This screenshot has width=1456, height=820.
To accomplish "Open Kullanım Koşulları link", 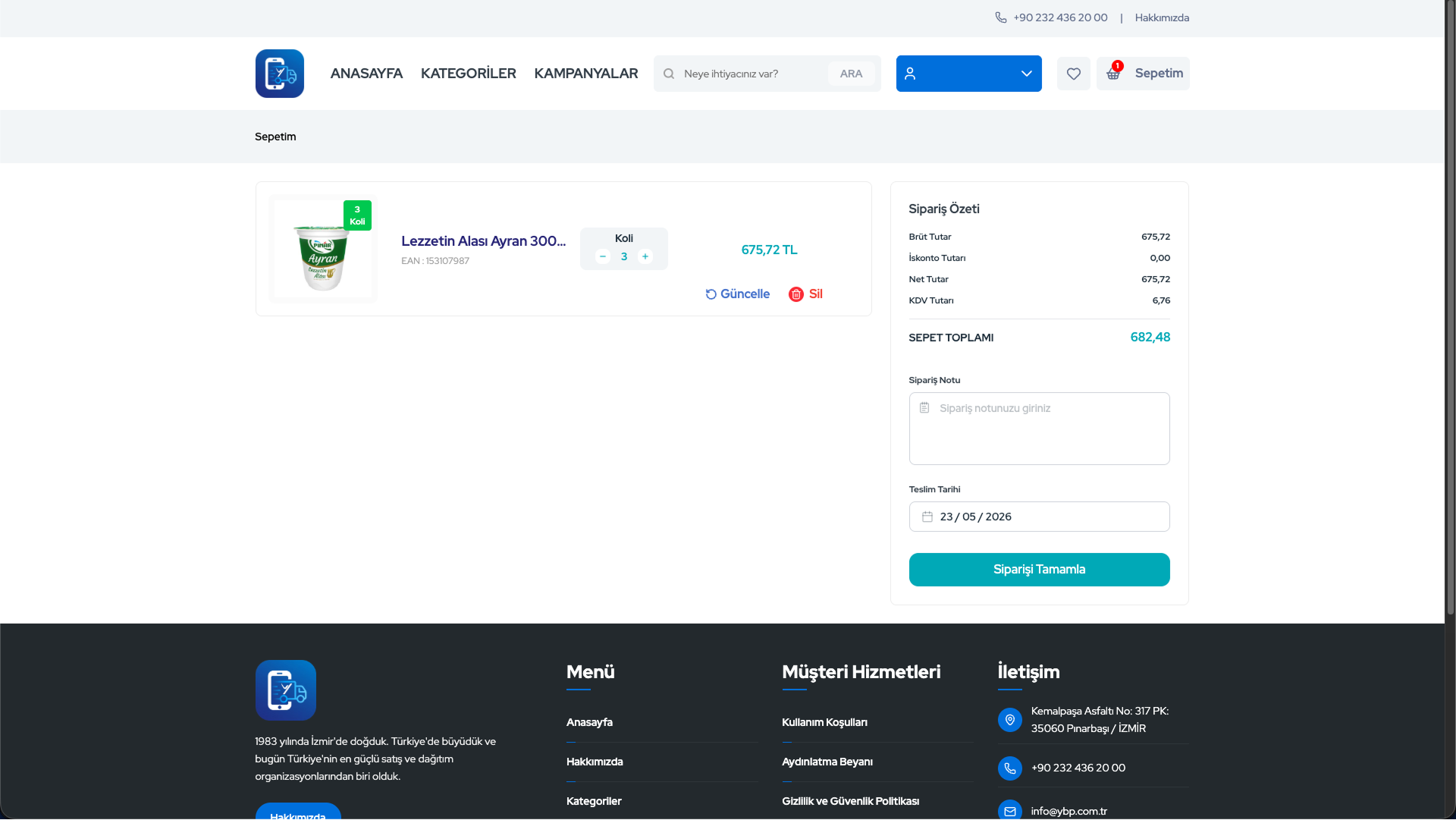I will (824, 722).
